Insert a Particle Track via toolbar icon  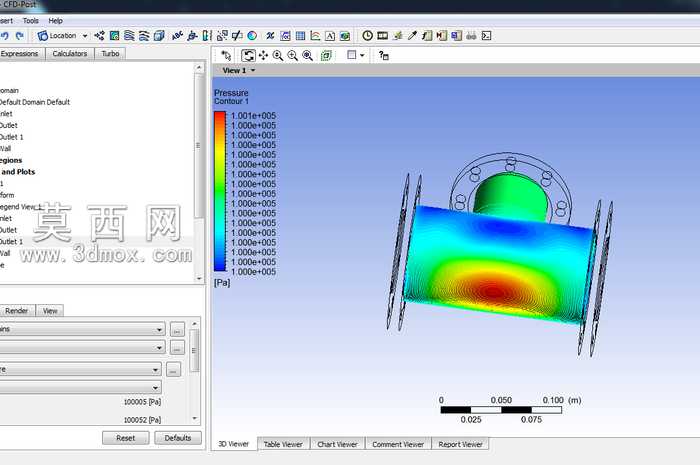pyautogui.click(x=144, y=36)
